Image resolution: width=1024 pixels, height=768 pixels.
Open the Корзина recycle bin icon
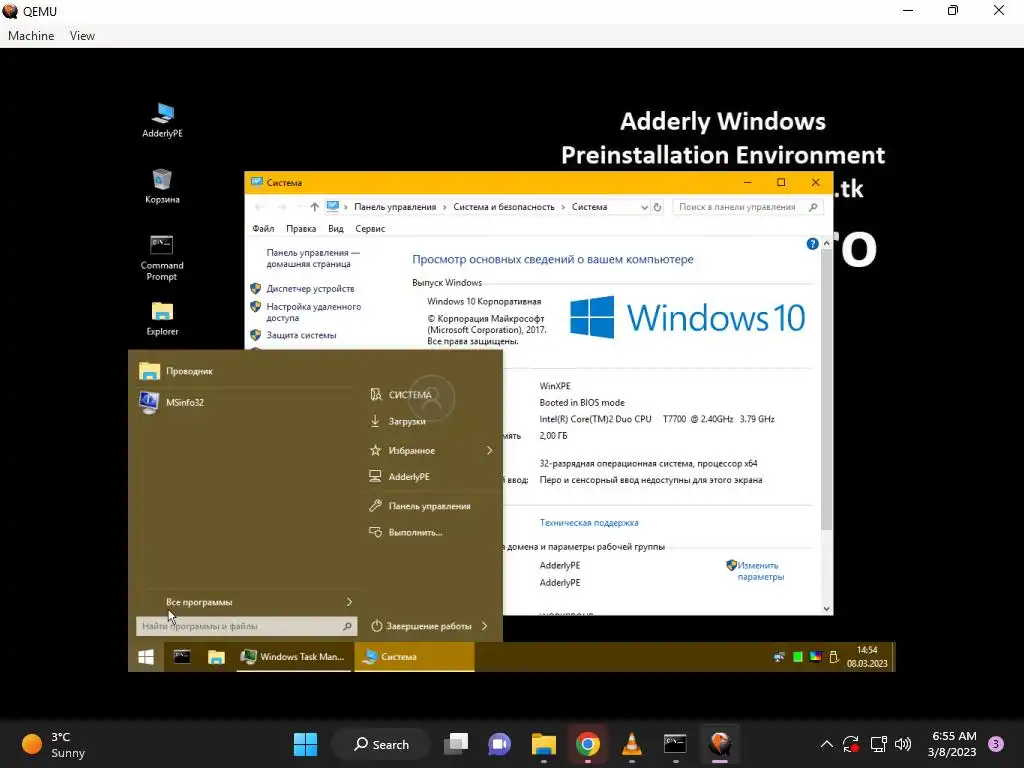coord(162,186)
